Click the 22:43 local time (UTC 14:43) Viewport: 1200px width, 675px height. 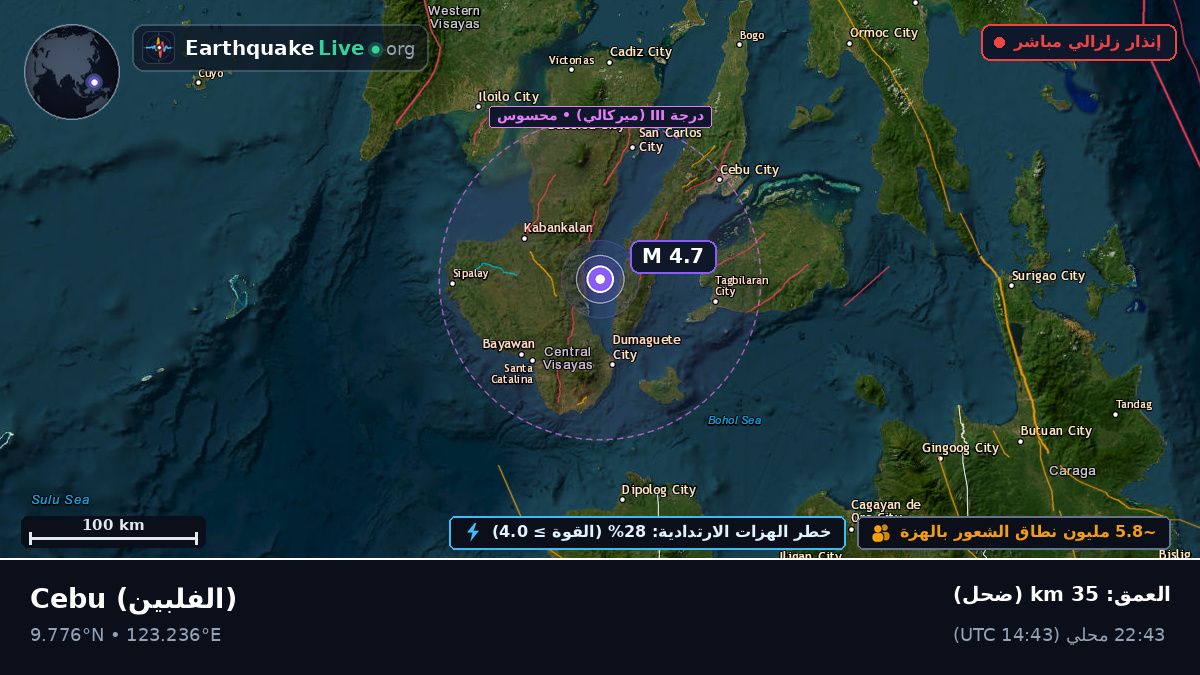[x=1059, y=635]
